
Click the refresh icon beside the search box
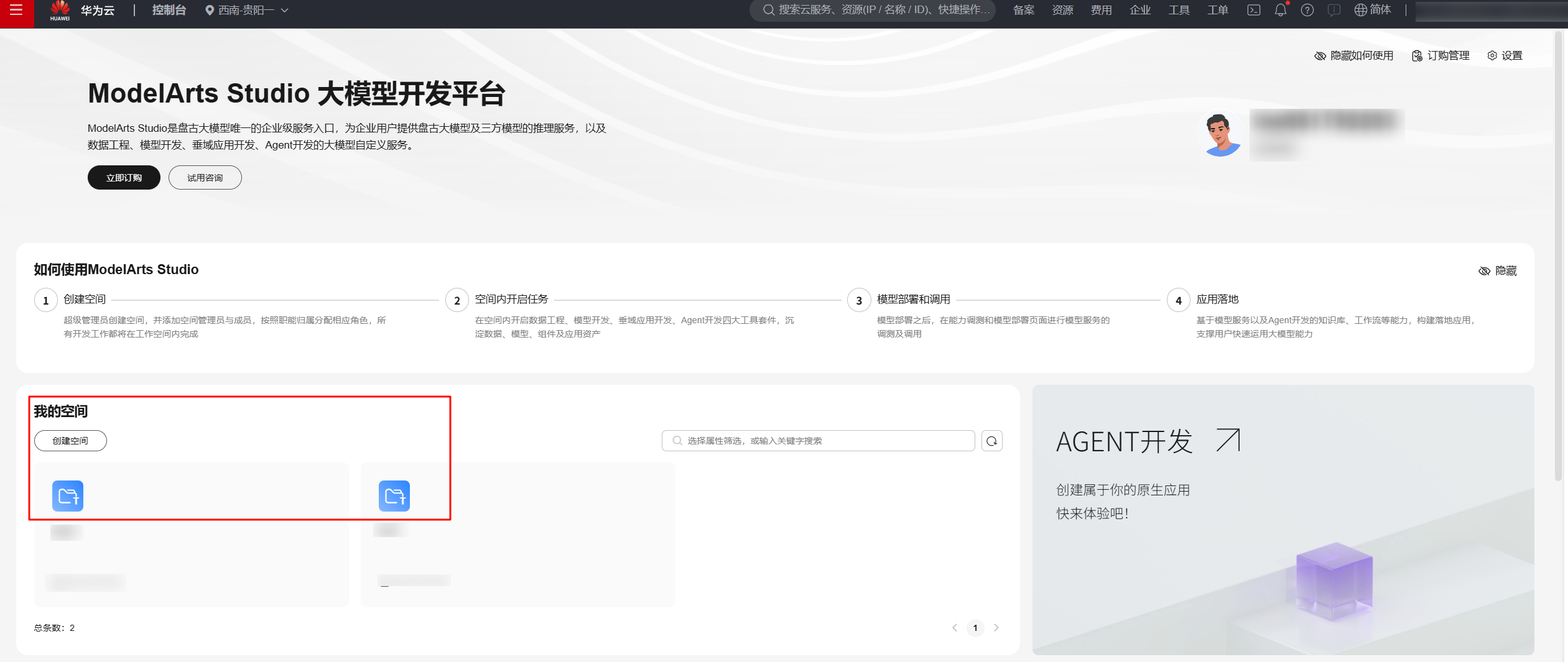(992, 440)
